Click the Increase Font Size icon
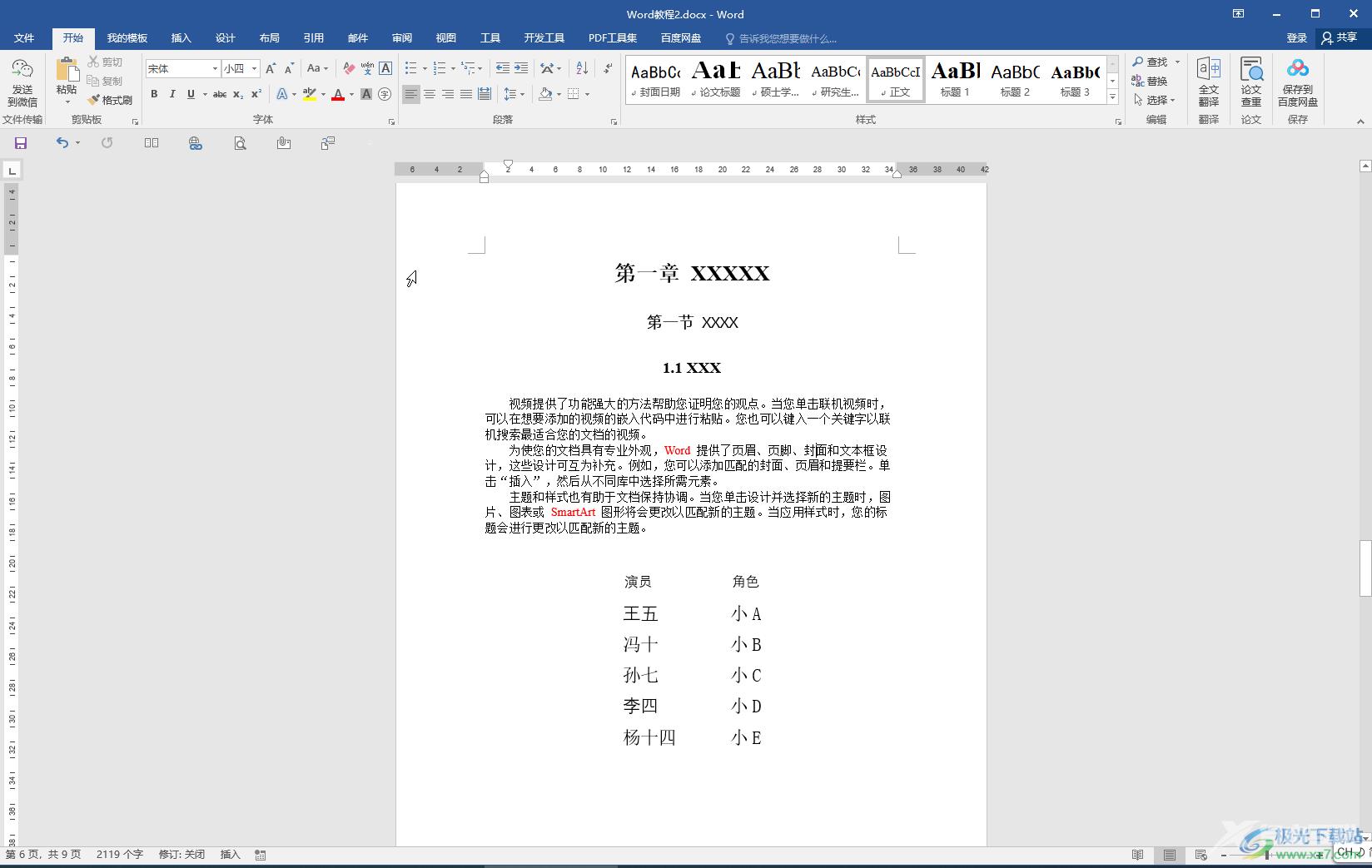 click(x=271, y=68)
